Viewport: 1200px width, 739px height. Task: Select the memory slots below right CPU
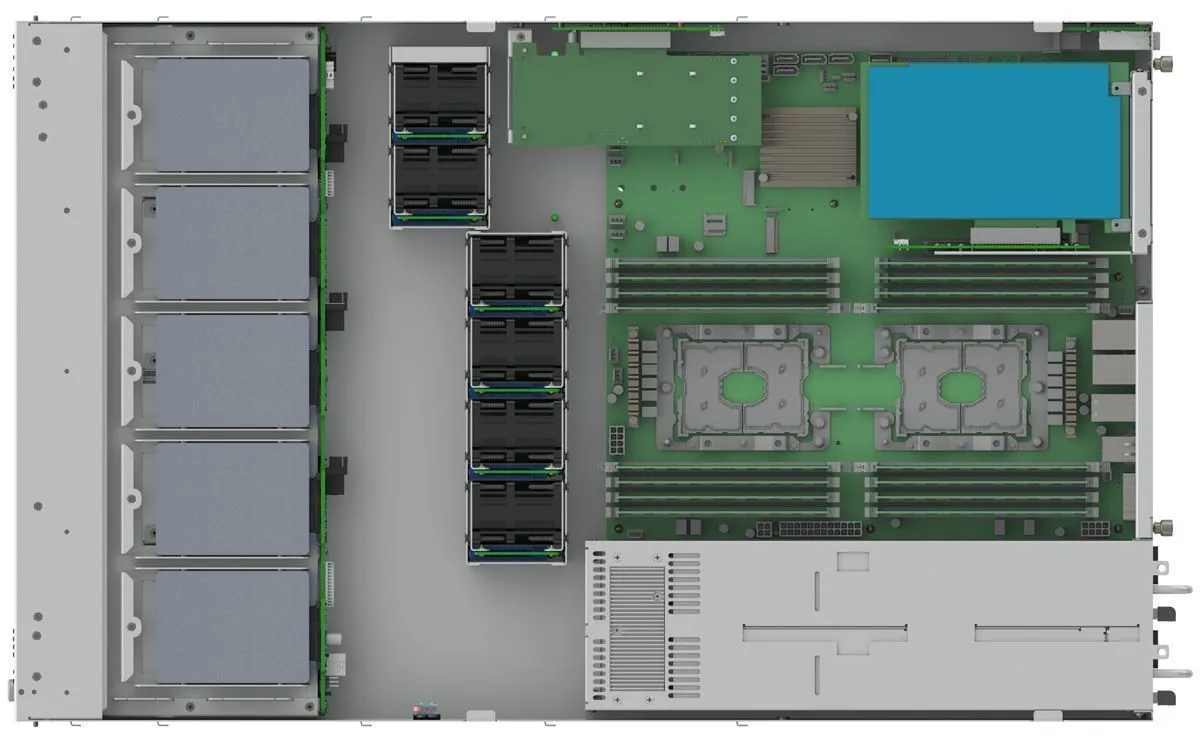pos(984,489)
